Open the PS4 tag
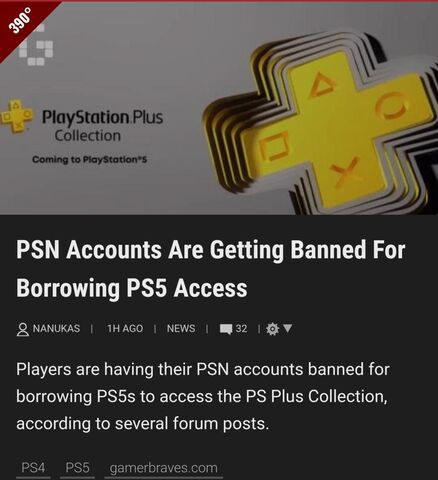Viewport: 438px width, 480px height. (x=33, y=468)
